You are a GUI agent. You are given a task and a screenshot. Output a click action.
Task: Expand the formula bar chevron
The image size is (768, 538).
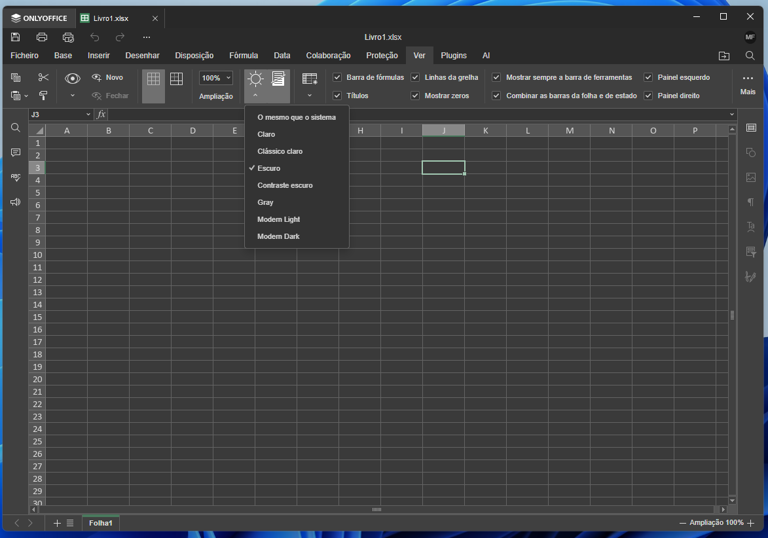[732, 114]
